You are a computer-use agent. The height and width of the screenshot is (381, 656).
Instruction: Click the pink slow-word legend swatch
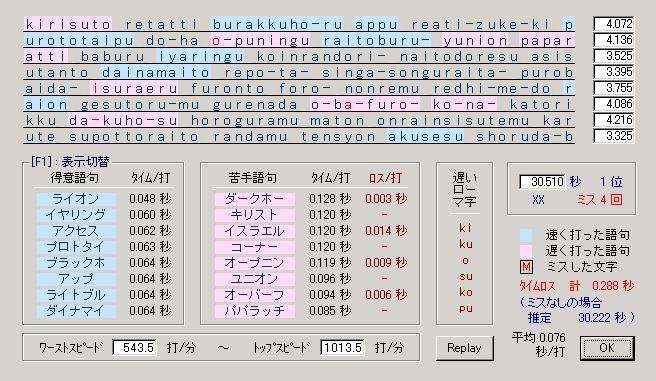point(526,251)
